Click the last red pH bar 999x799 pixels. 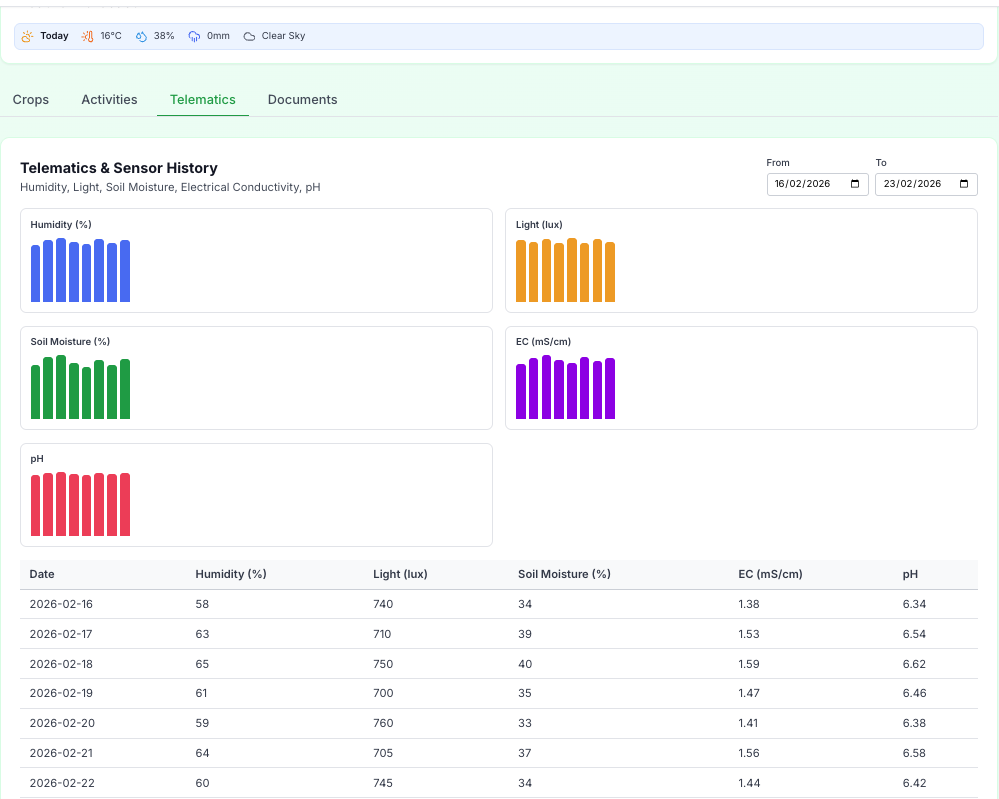125,504
